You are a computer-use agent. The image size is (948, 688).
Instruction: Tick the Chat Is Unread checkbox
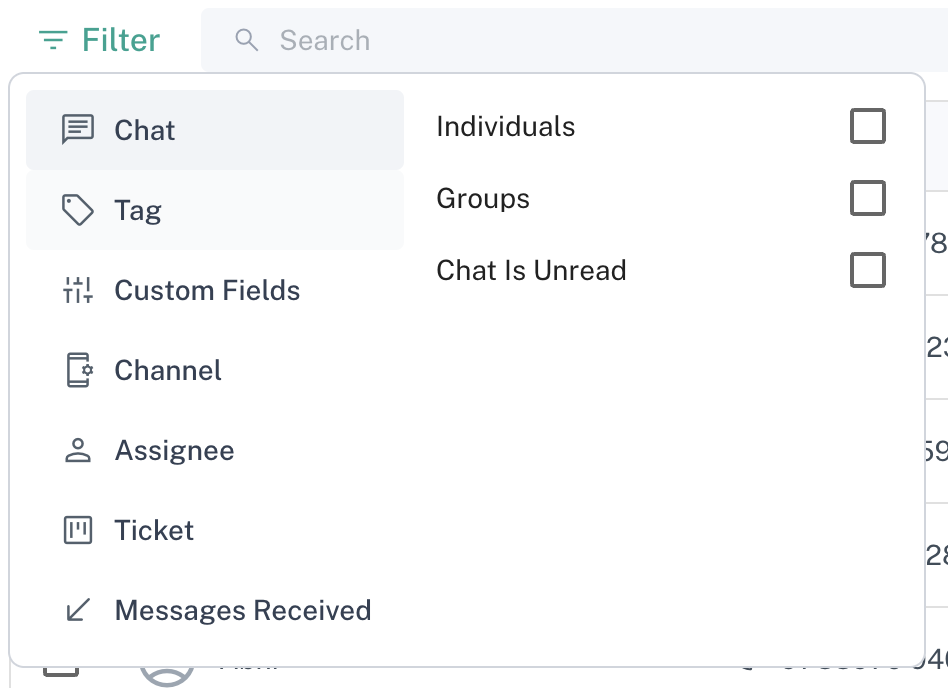pyautogui.click(x=867, y=270)
